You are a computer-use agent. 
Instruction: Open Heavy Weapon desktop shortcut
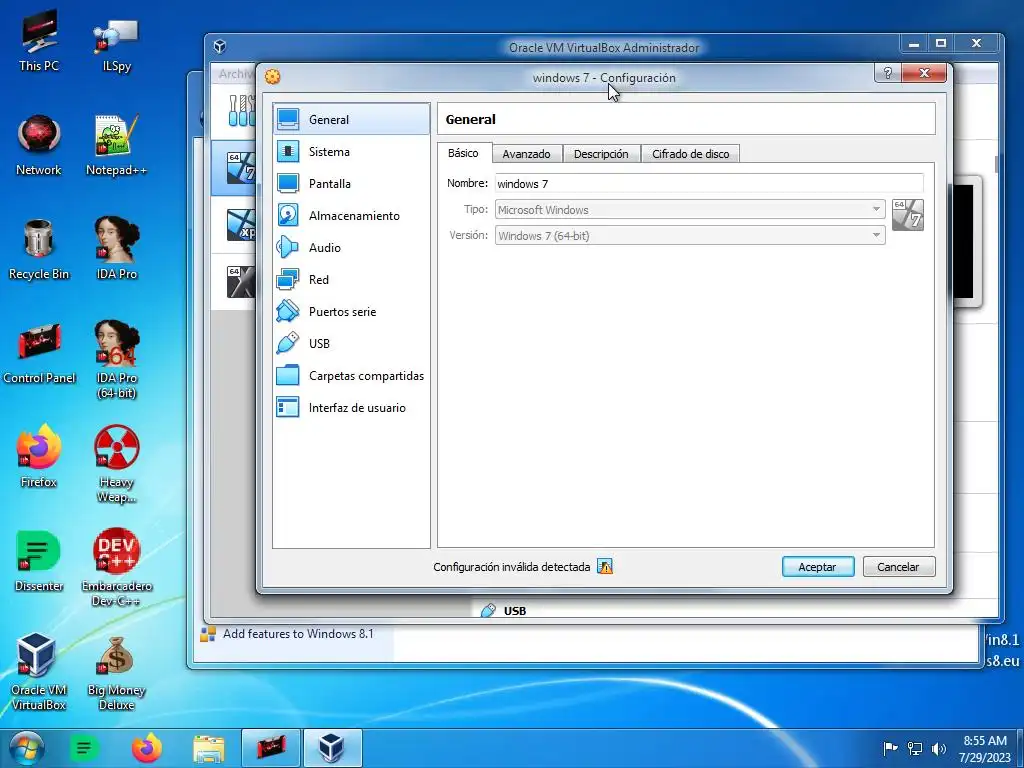[116, 464]
